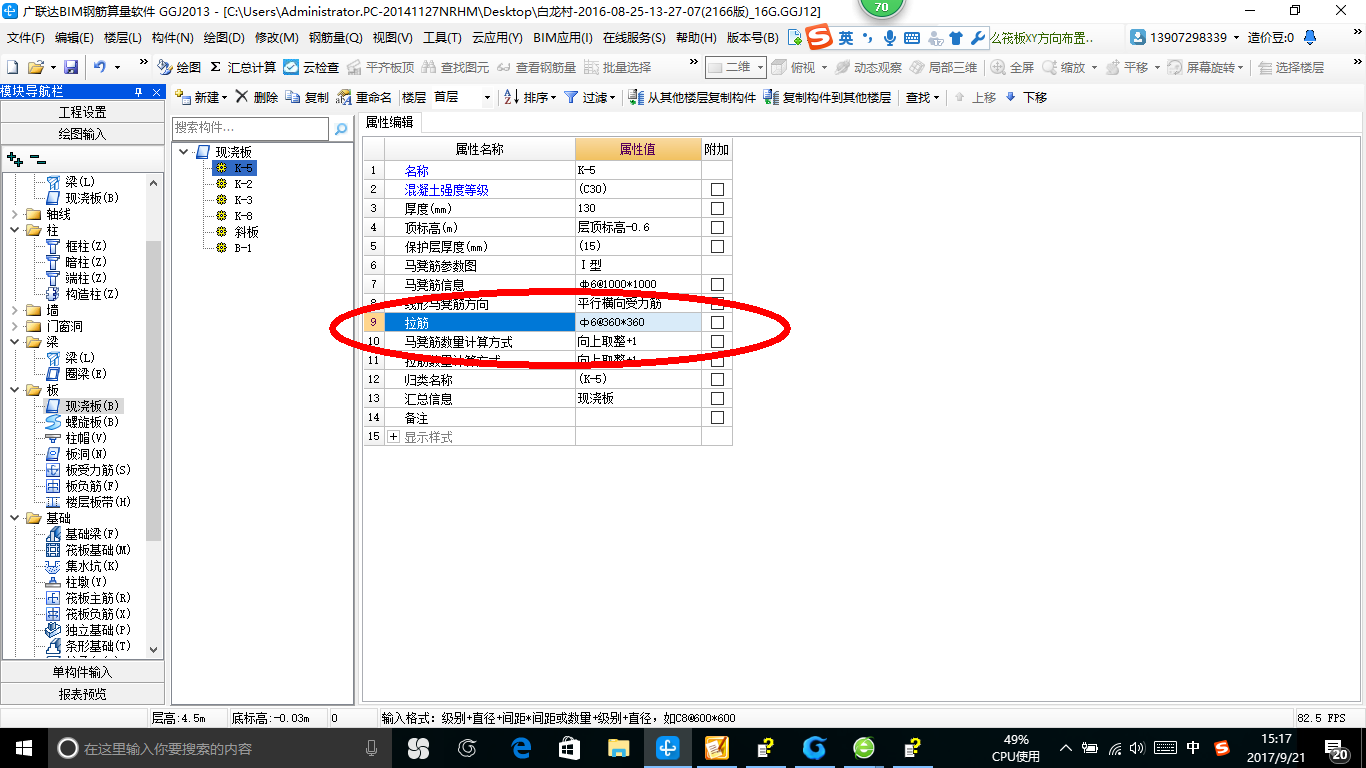Toggle 附加 checkbox for 汇总信息
The height and width of the screenshot is (768, 1366).
(717, 399)
